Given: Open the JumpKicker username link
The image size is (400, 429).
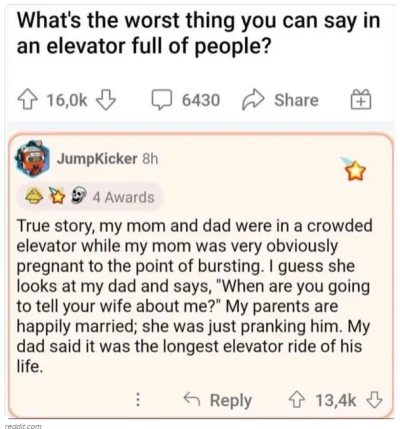Looking at the screenshot, I should [x=97, y=159].
